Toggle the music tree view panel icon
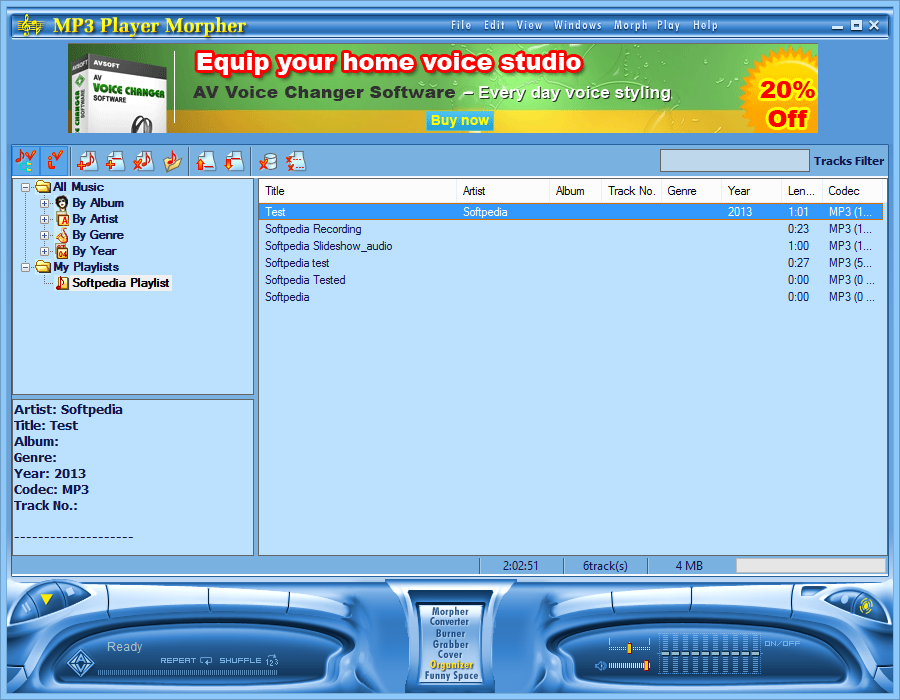900x700 pixels. [x=26, y=161]
